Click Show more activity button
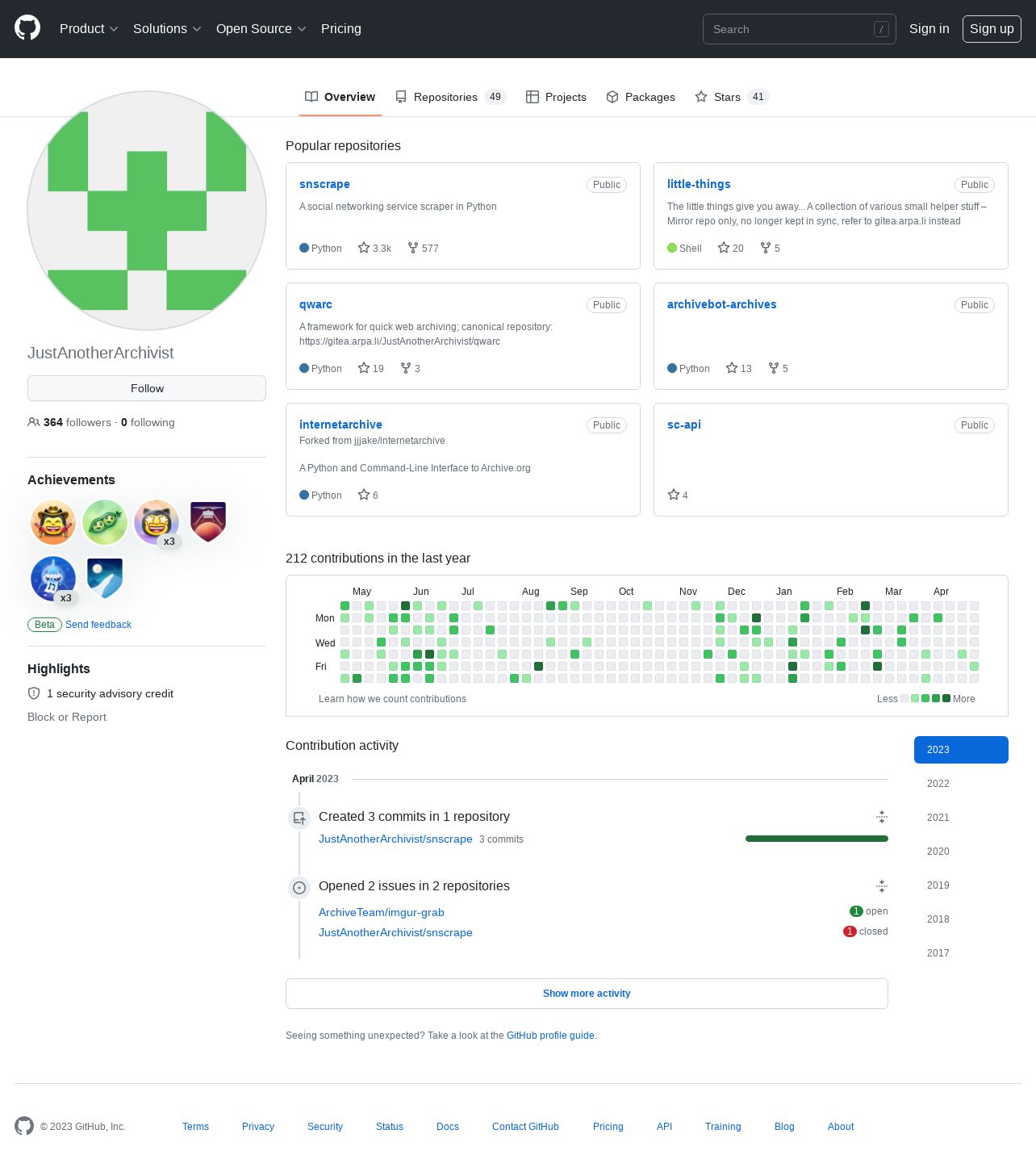 587,994
